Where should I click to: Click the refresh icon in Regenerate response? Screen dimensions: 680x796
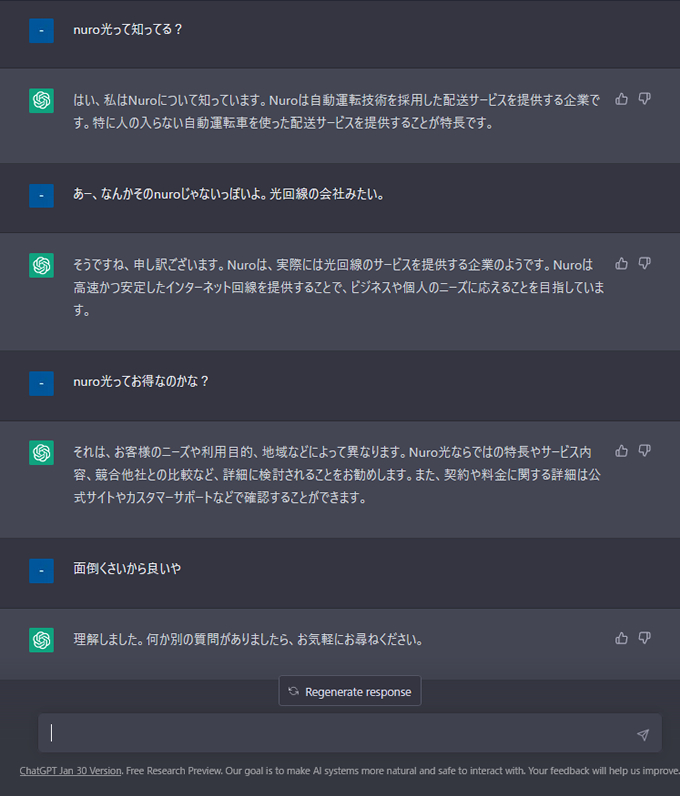(x=294, y=691)
